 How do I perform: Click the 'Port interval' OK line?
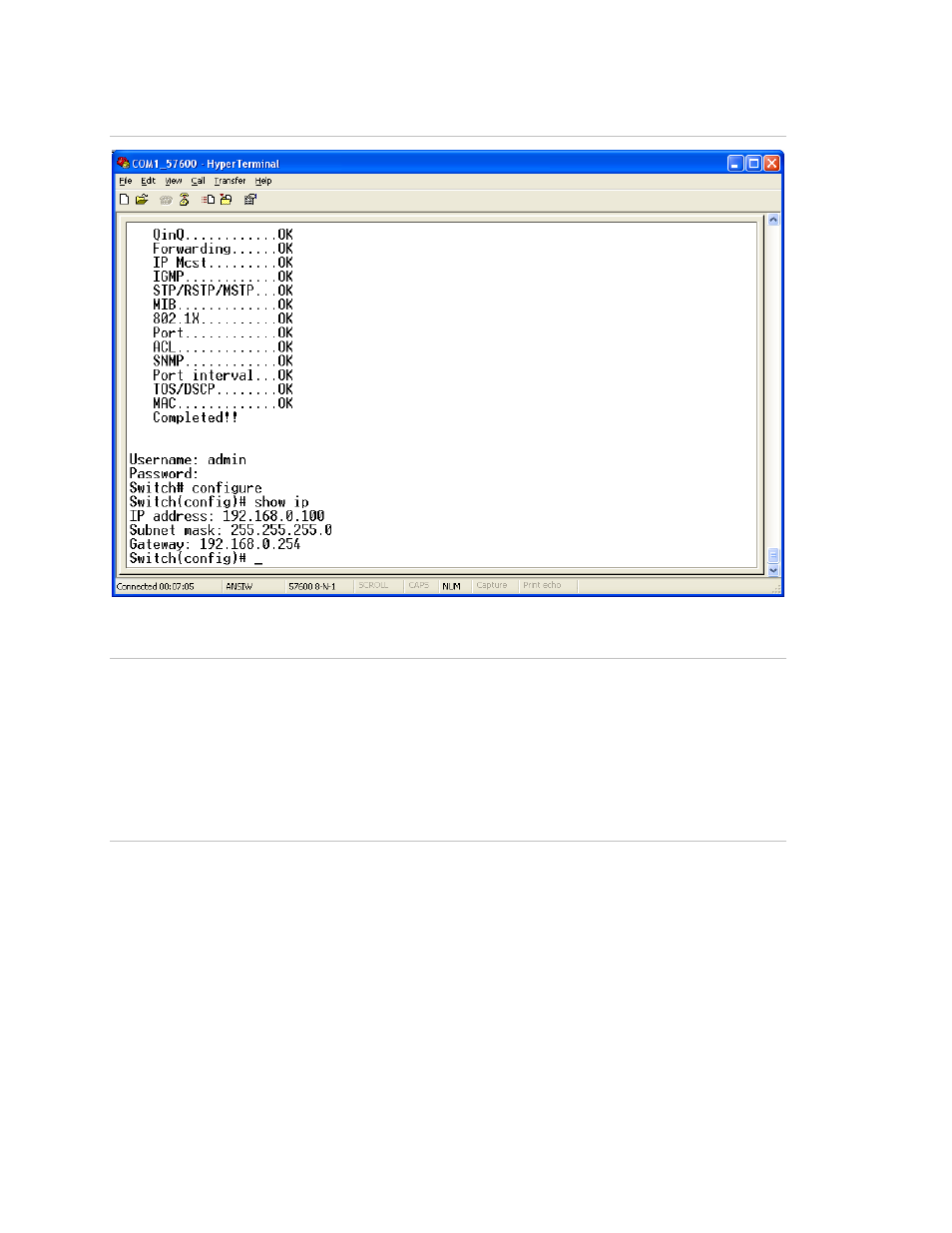point(223,375)
